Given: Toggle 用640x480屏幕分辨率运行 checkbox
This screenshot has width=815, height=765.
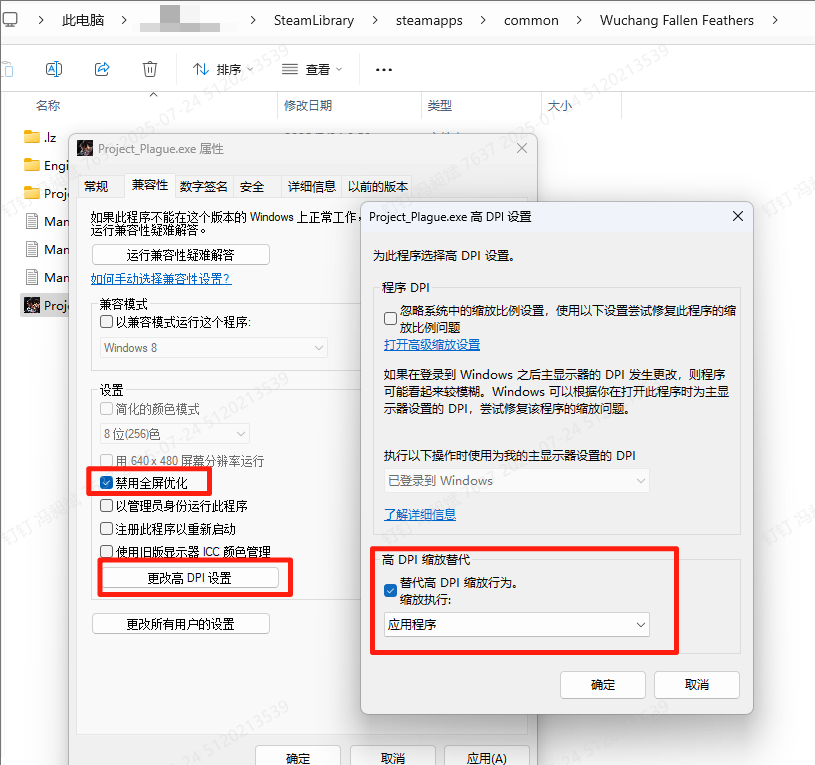Looking at the screenshot, I should point(106,460).
